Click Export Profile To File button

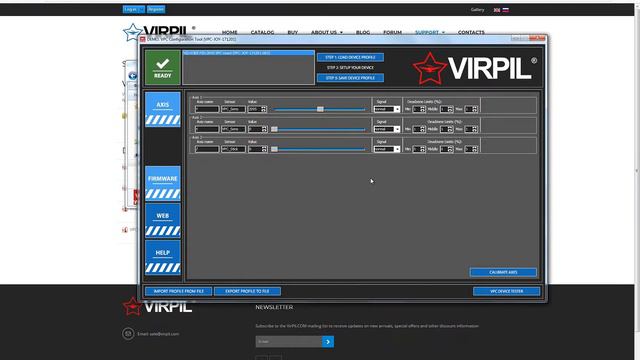(247, 291)
